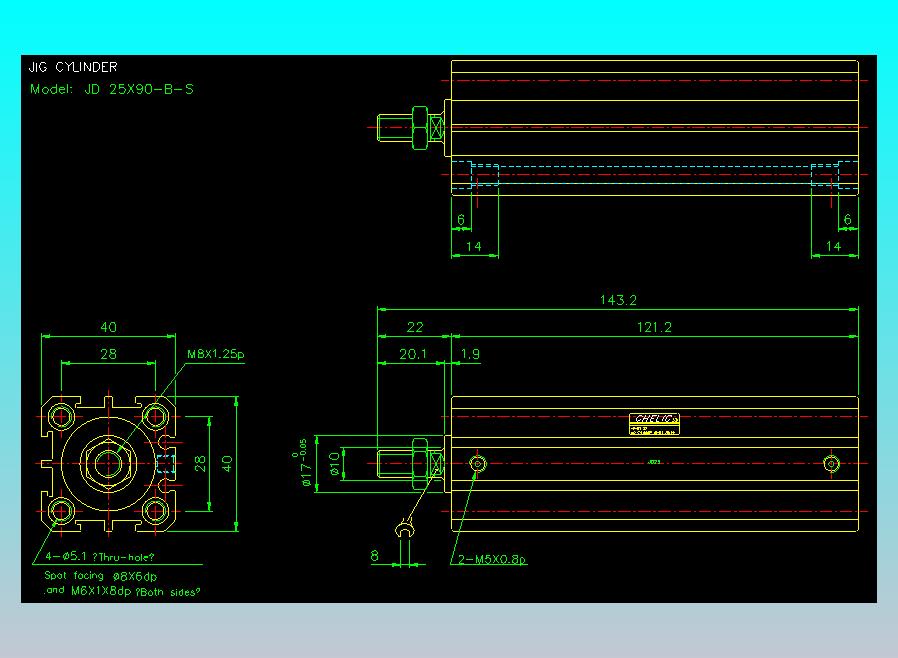The width and height of the screenshot is (898, 658).
Task: Select the M8X1.25p thread callout
Action: point(215,354)
